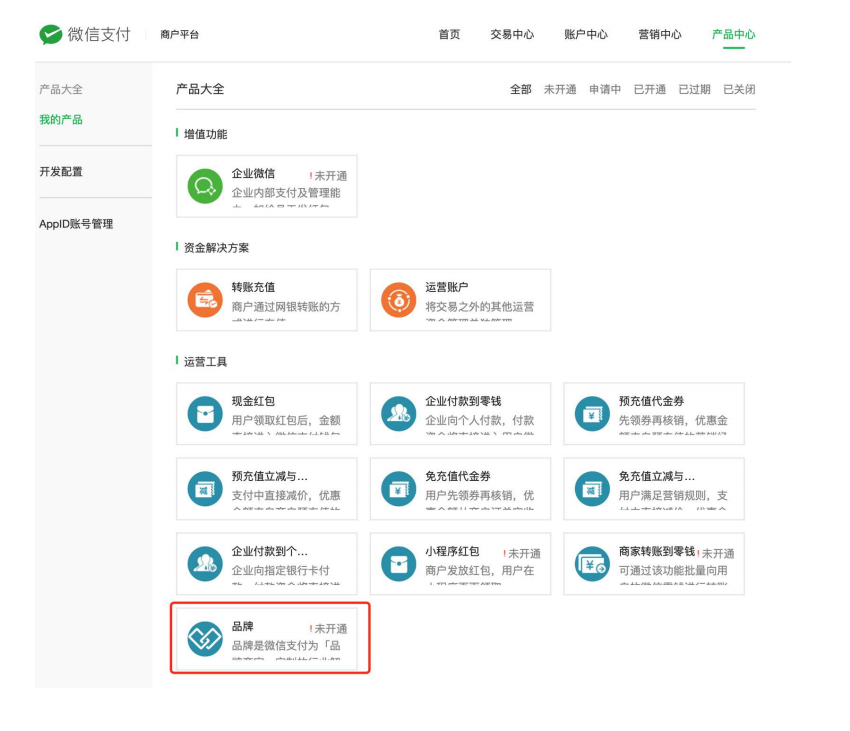Screen dimensions: 850x731
Task: Click description 支付中直接减价，优惠
Action: (286, 495)
